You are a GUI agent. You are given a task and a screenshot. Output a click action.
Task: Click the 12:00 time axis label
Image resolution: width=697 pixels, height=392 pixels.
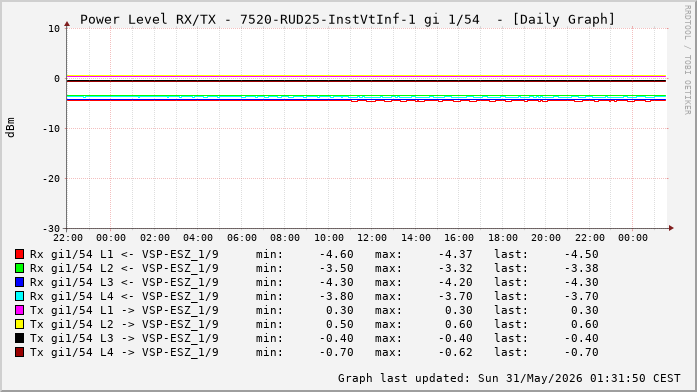point(372,238)
